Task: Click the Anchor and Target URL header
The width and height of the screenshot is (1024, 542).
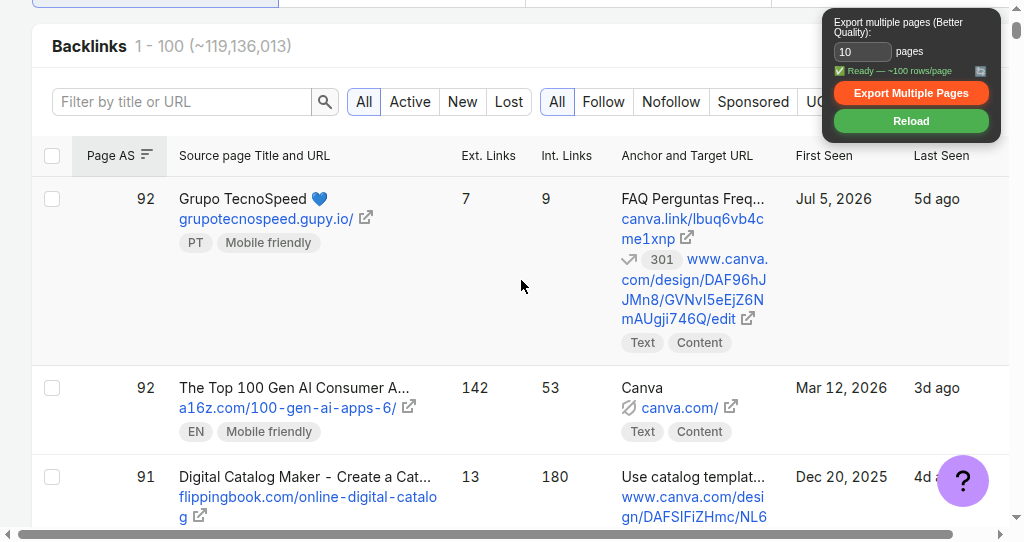Action: 687,156
